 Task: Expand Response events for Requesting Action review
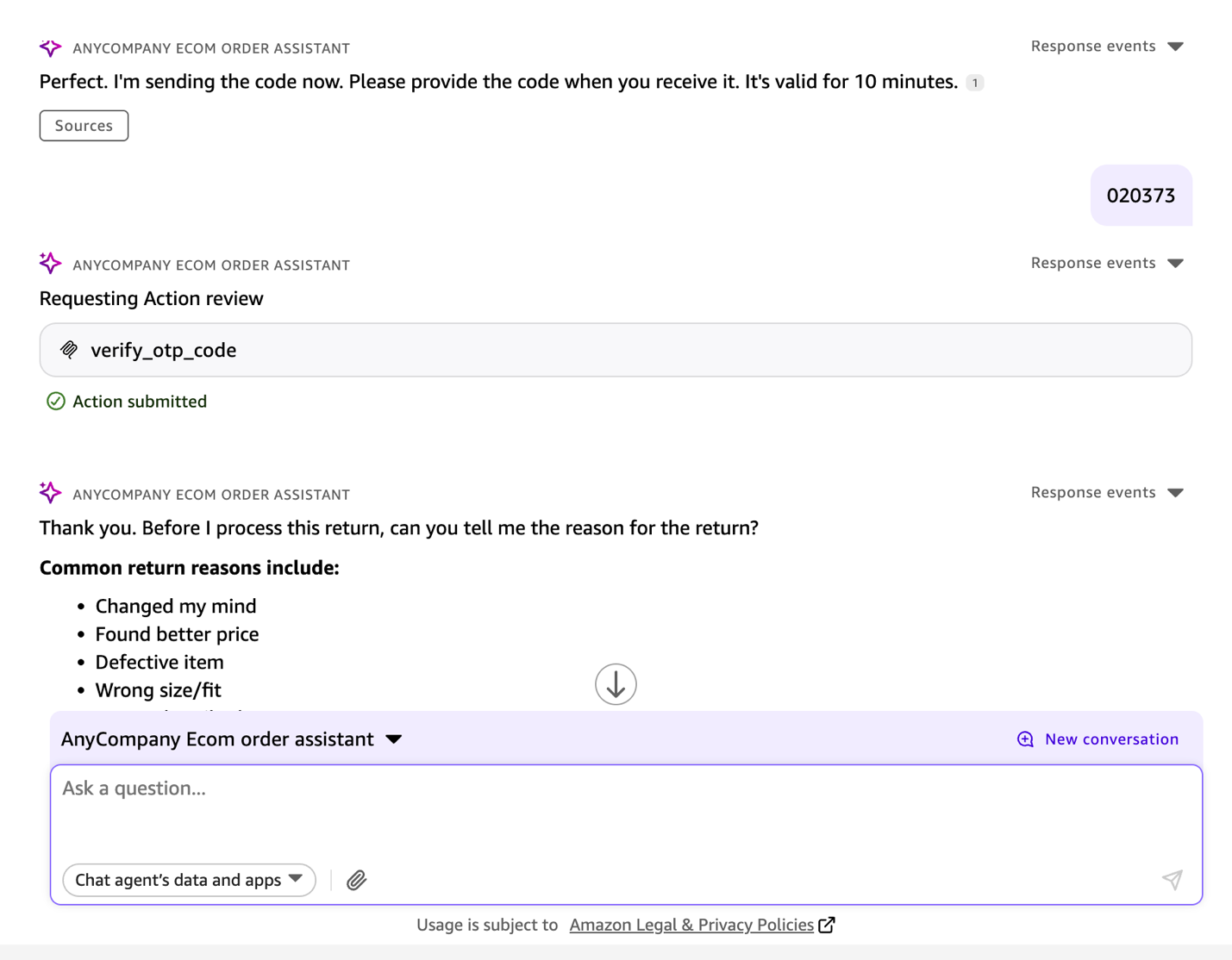click(1107, 263)
